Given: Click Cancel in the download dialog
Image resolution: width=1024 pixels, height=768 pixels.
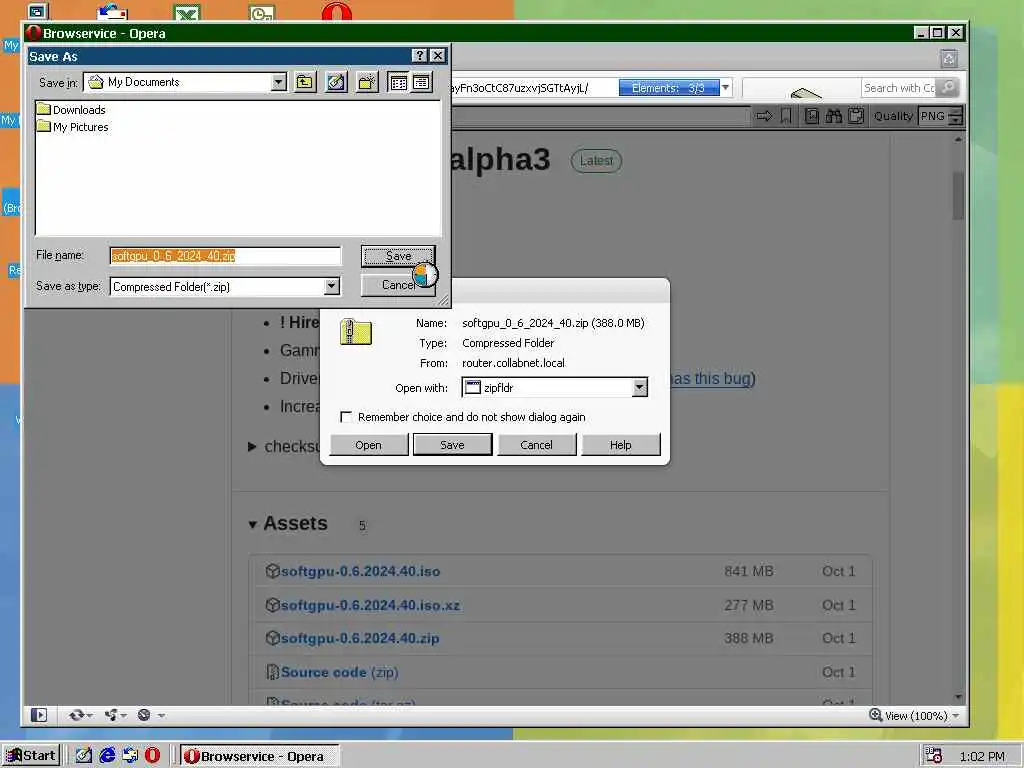Looking at the screenshot, I should point(536,445).
